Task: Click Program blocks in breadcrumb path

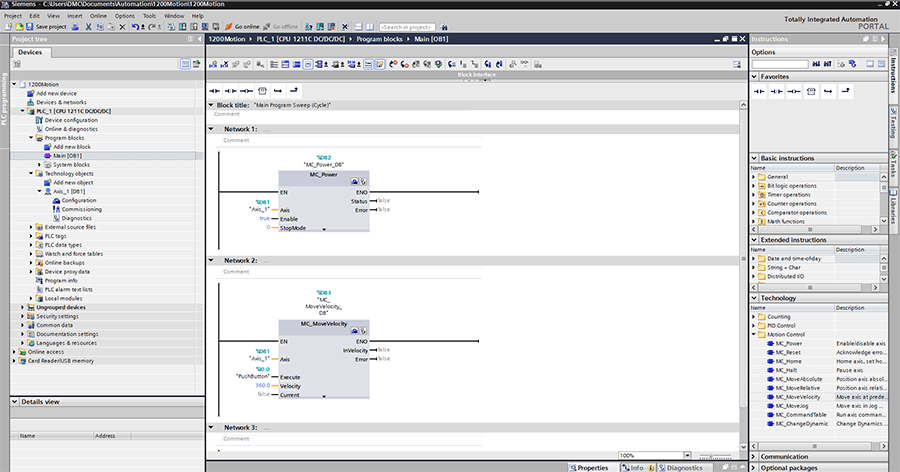Action: coord(379,39)
